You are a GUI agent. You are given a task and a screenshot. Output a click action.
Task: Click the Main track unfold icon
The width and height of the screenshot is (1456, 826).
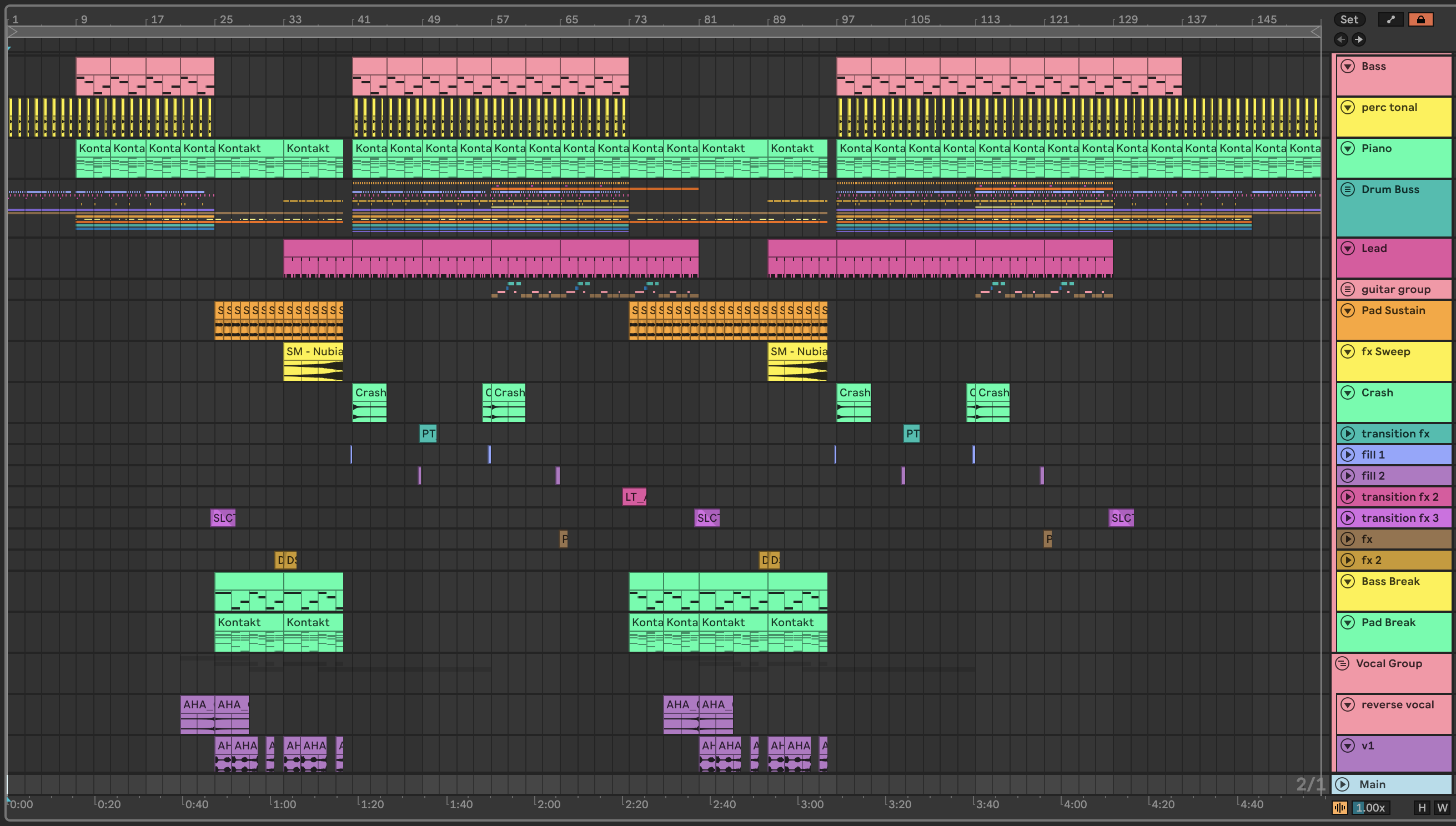1343,784
